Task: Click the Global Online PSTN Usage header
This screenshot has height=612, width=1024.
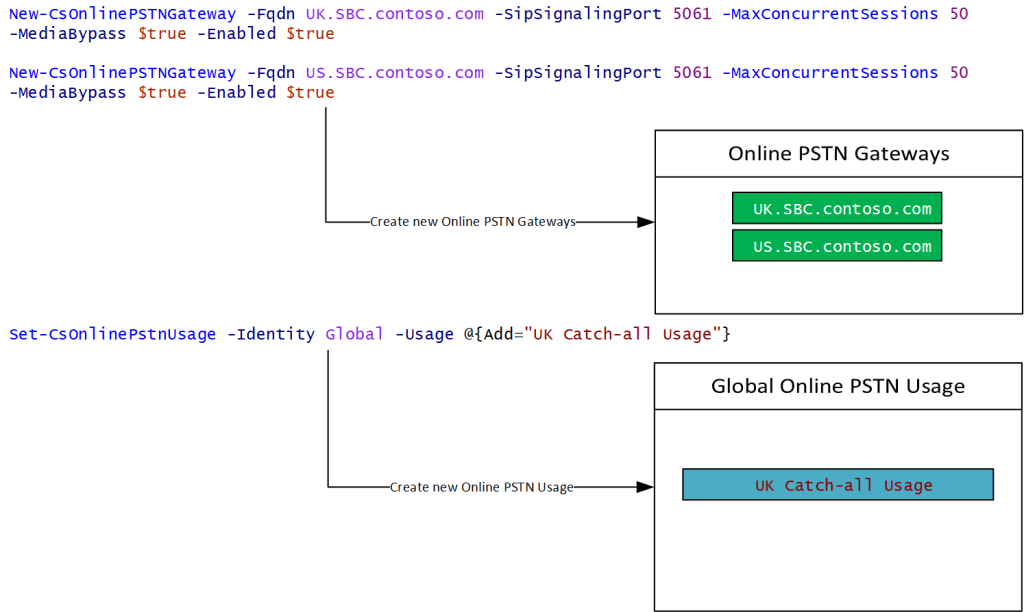Action: (x=838, y=386)
